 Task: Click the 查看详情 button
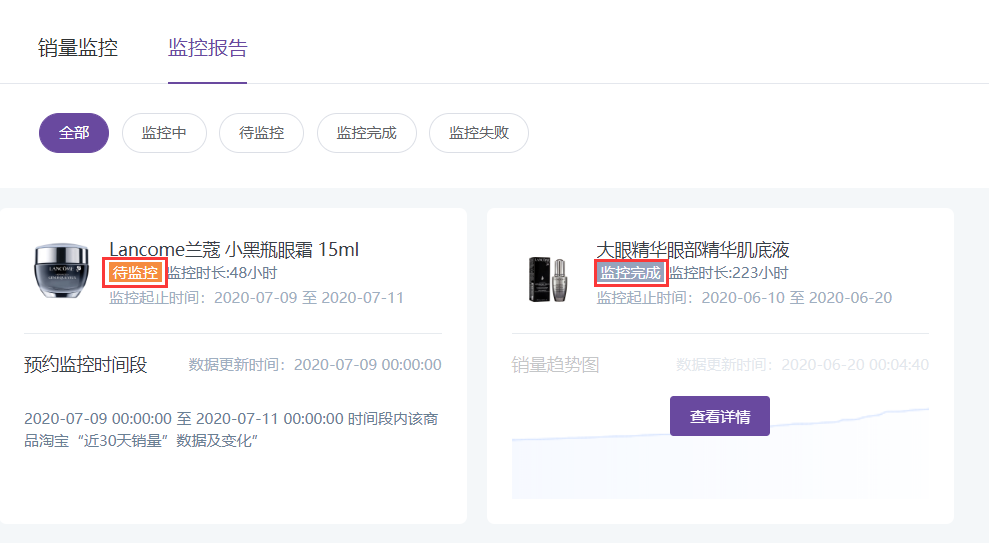(720, 416)
